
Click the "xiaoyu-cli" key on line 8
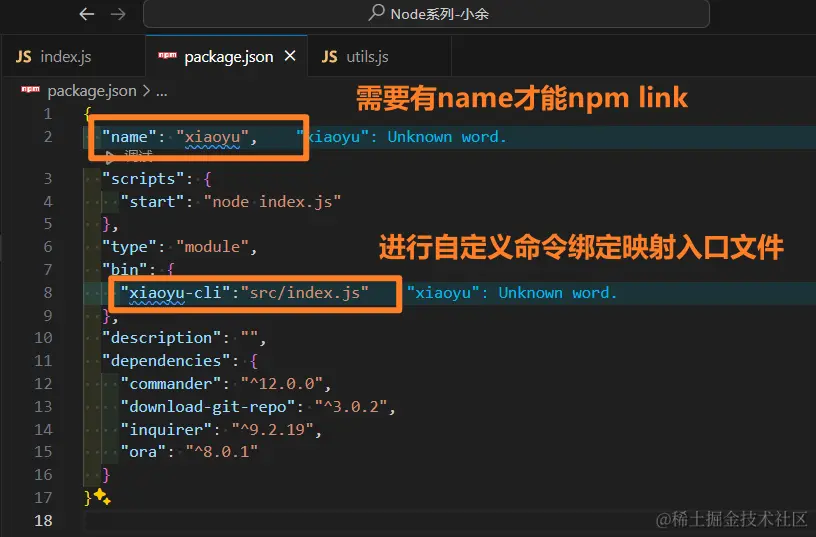point(175,293)
